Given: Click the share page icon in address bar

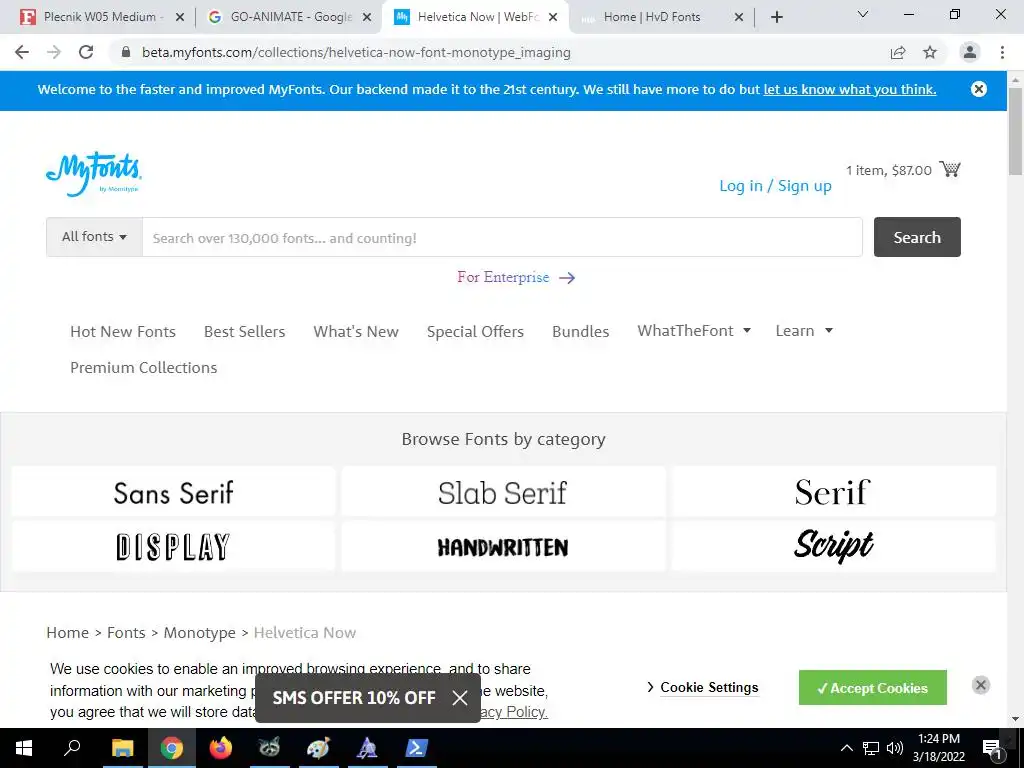Looking at the screenshot, I should [x=898, y=52].
